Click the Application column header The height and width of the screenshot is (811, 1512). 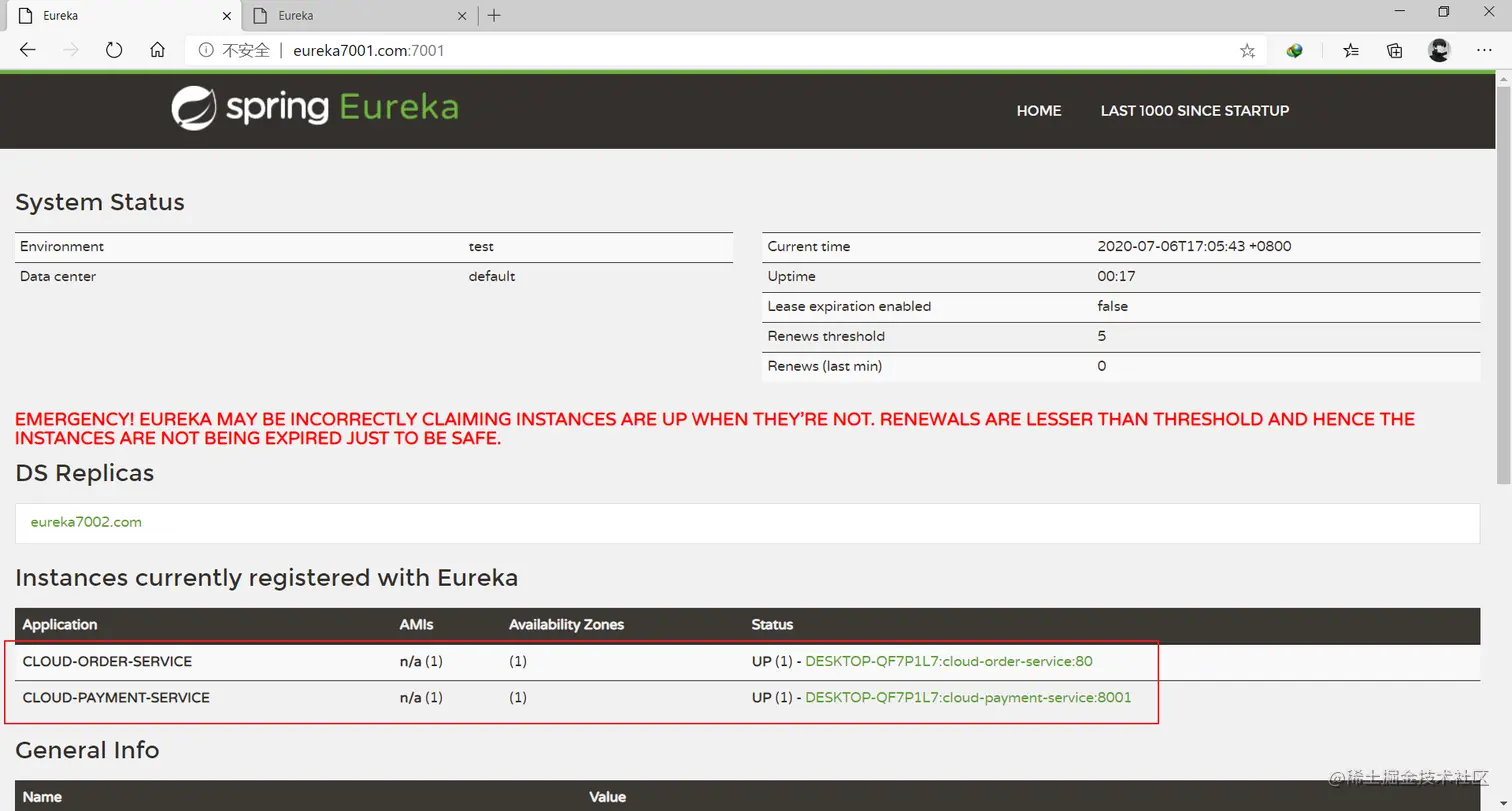60,624
